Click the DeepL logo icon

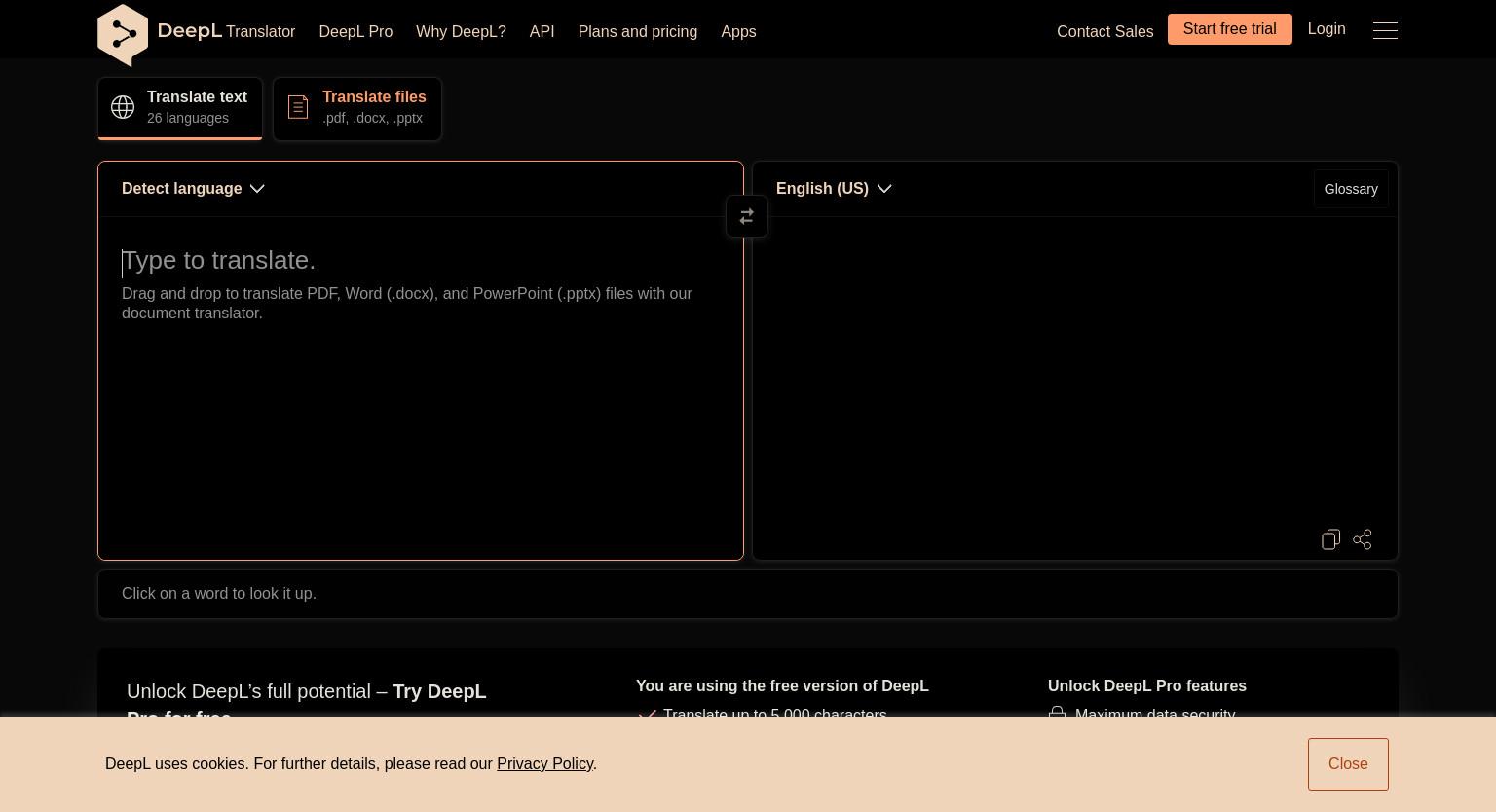[x=123, y=35]
